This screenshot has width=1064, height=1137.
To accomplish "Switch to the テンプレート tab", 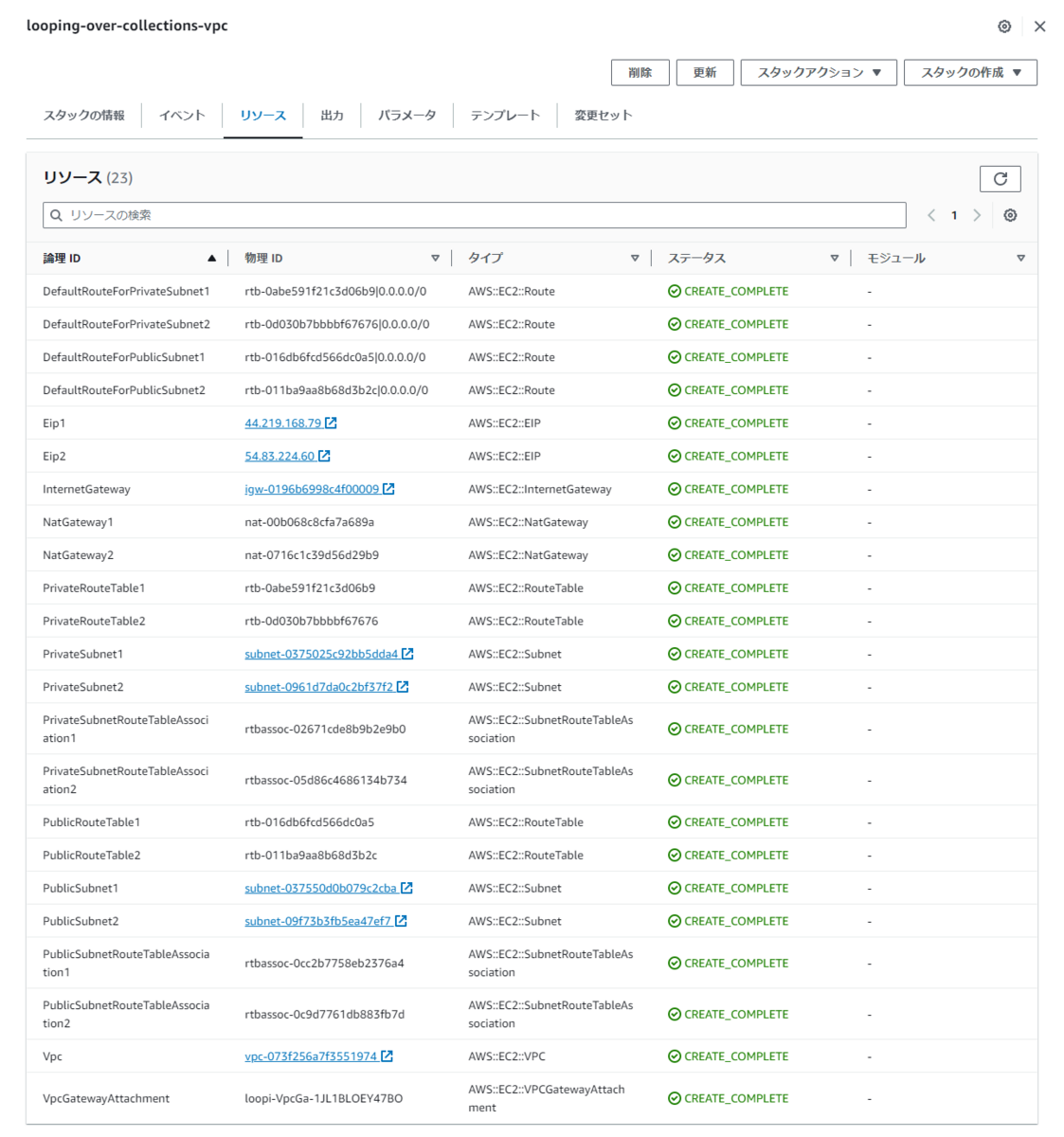I will tap(505, 115).
